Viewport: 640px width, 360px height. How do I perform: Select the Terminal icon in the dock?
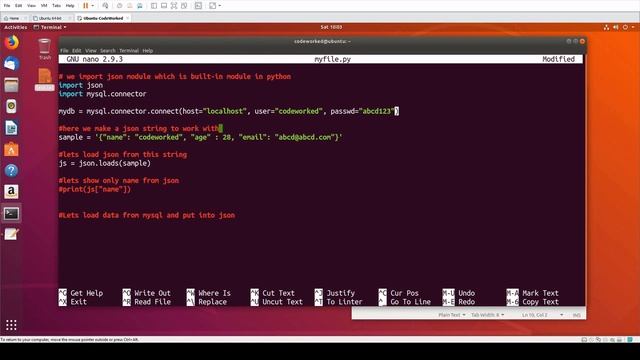[x=11, y=213]
